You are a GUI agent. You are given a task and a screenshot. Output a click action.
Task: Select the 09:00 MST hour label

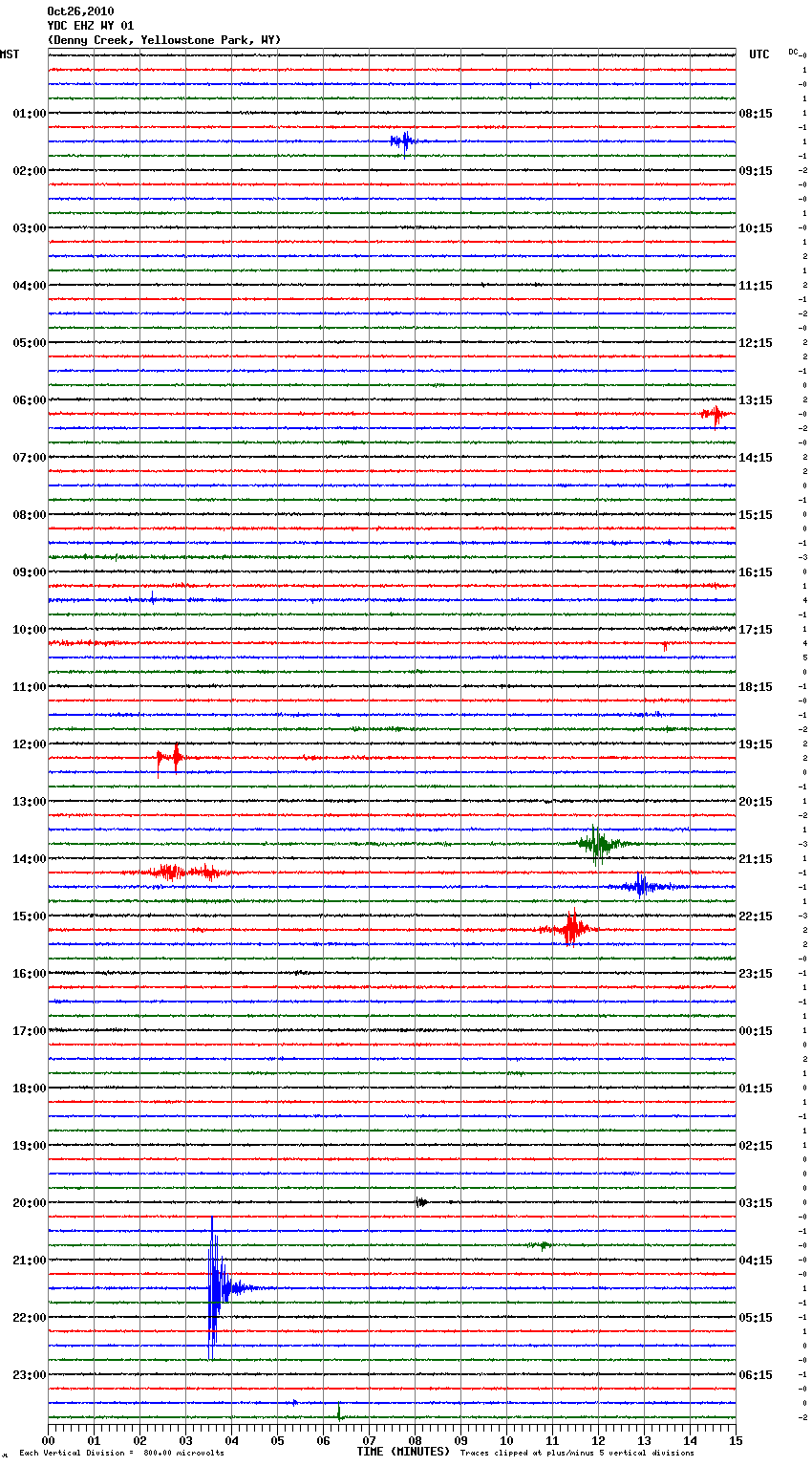[x=30, y=572]
